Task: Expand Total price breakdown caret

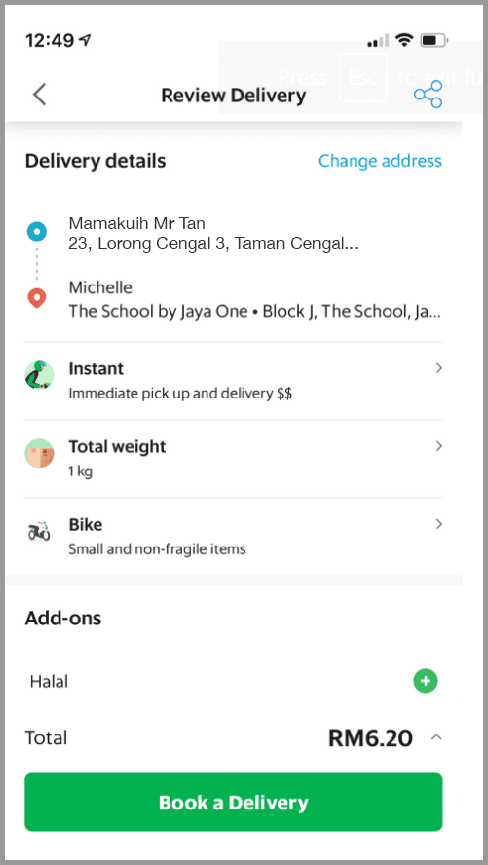Action: (x=436, y=737)
